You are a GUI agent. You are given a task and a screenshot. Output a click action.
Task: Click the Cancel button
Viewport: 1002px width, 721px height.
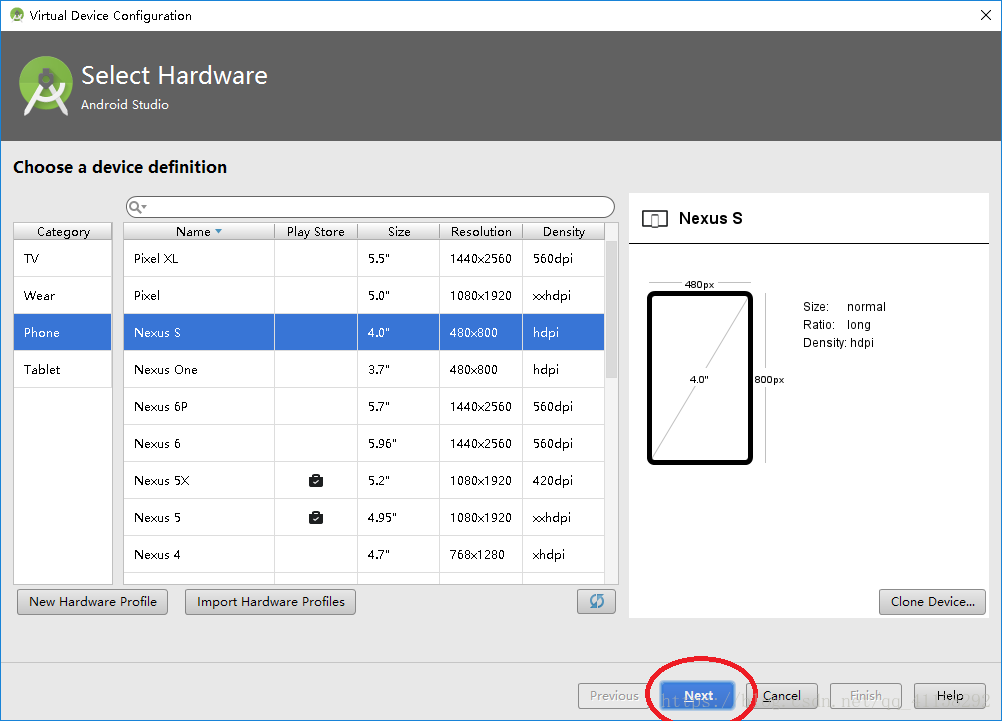coord(782,696)
